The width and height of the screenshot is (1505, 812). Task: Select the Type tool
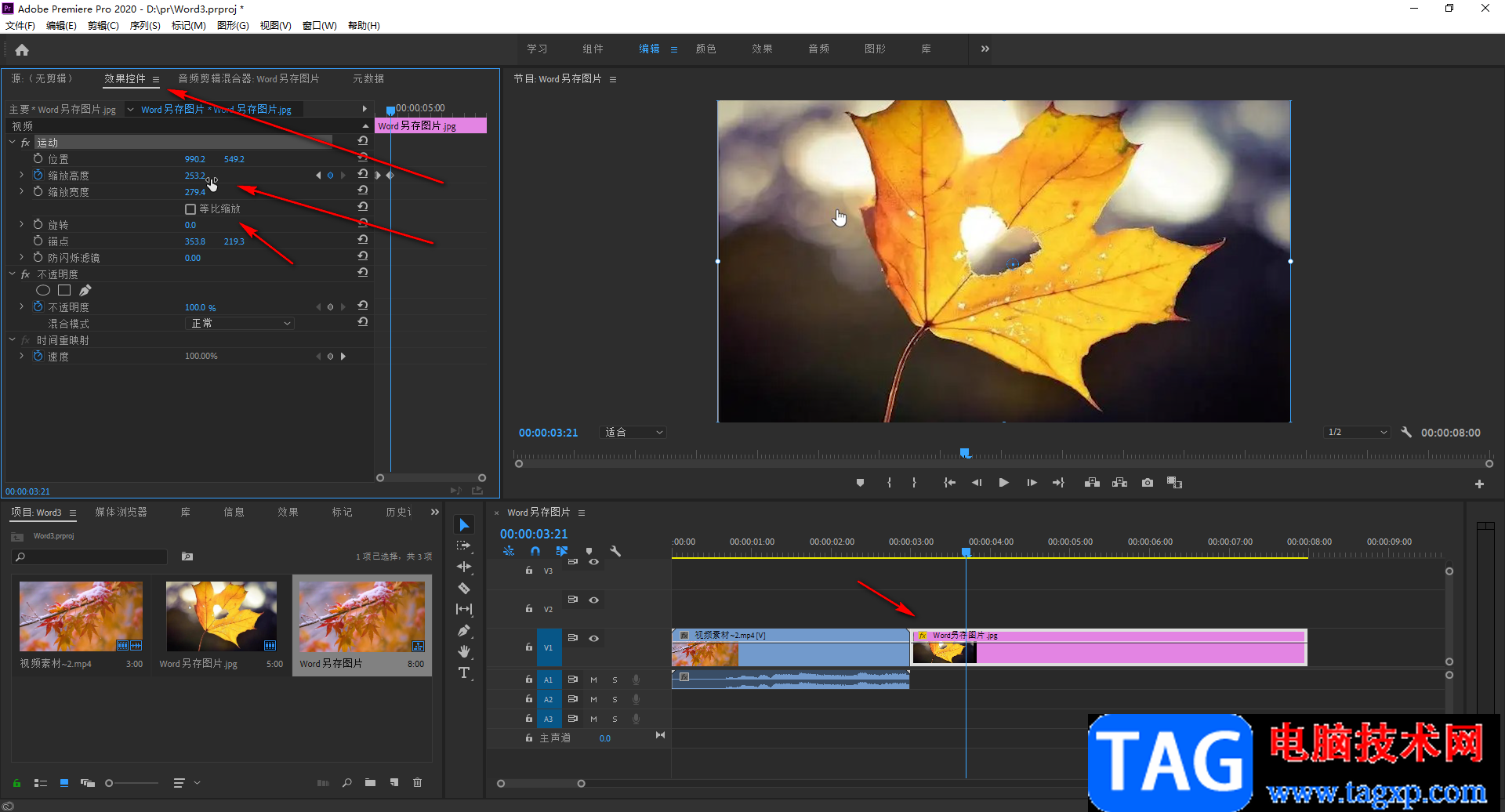(464, 672)
